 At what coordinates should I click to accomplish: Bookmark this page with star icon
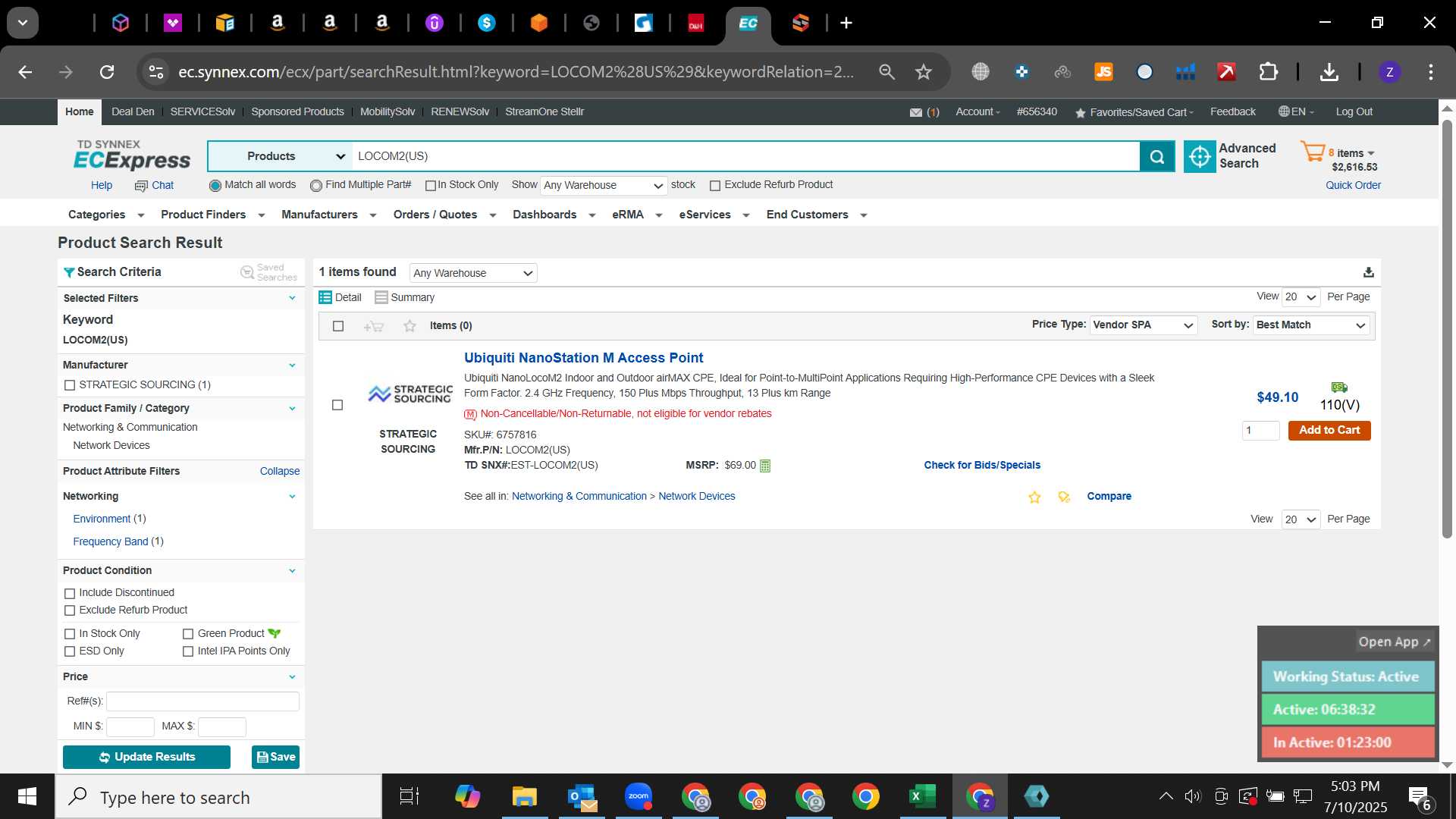(923, 72)
